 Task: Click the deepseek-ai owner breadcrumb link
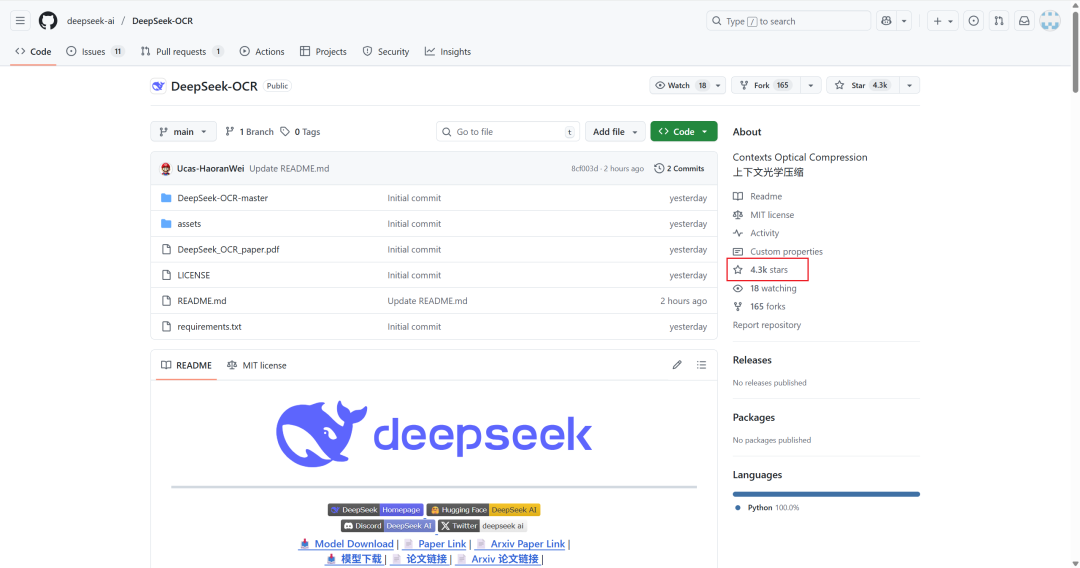pyautogui.click(x=91, y=21)
